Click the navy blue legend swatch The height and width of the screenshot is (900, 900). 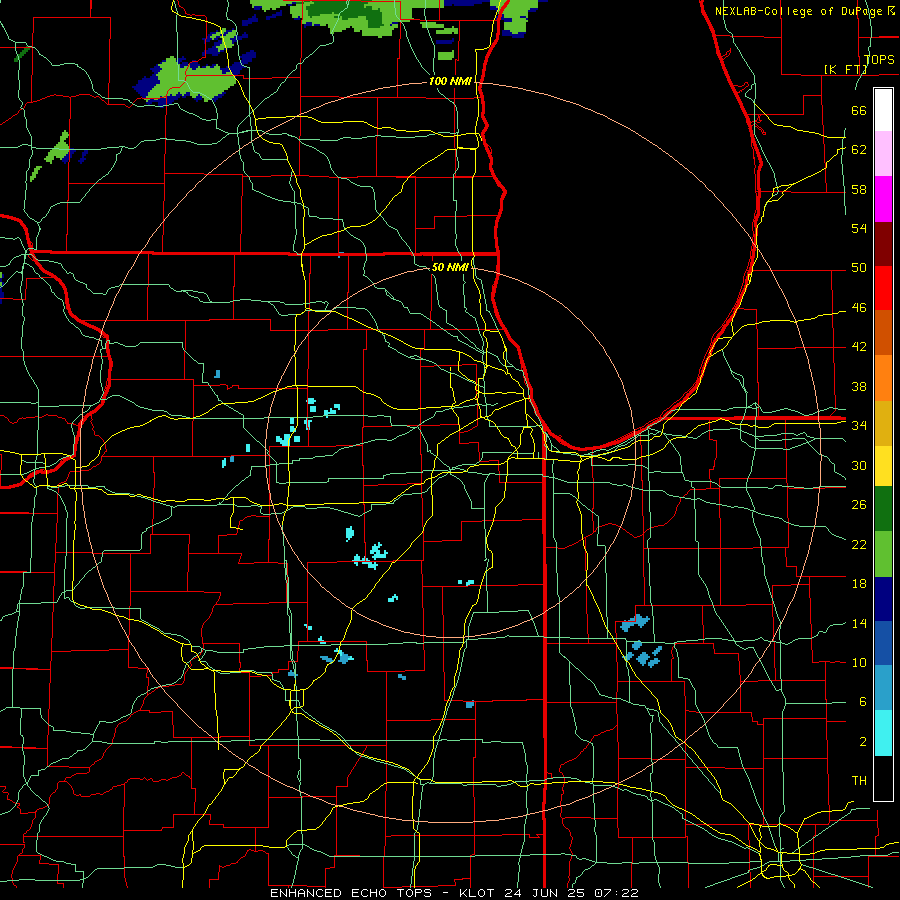click(x=883, y=599)
